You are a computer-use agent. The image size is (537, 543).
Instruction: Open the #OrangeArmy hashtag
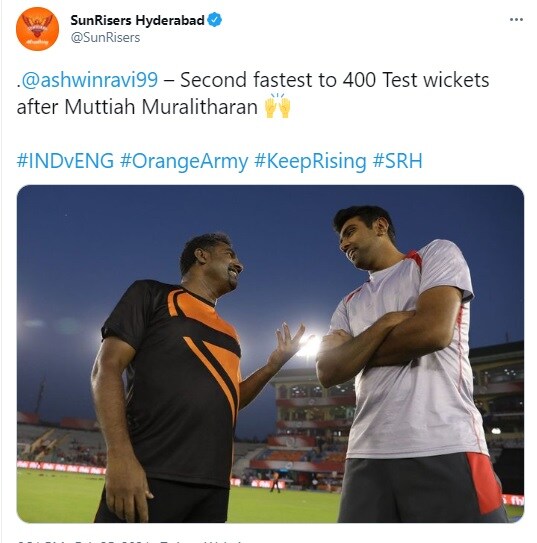pos(184,161)
